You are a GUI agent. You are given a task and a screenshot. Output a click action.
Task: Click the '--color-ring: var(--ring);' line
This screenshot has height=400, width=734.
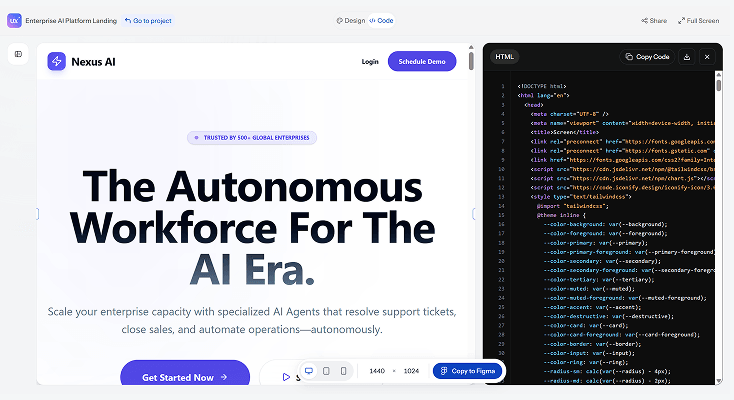586,362
